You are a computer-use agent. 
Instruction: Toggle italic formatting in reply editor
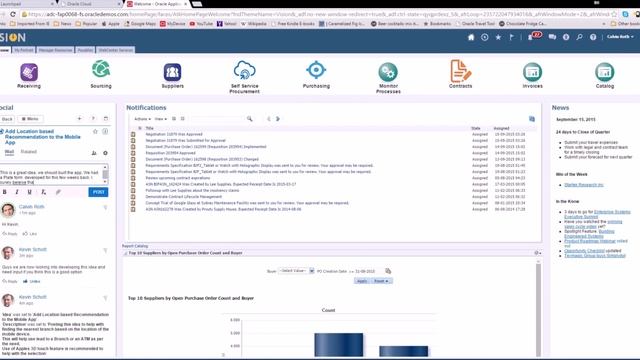click(x=17, y=192)
